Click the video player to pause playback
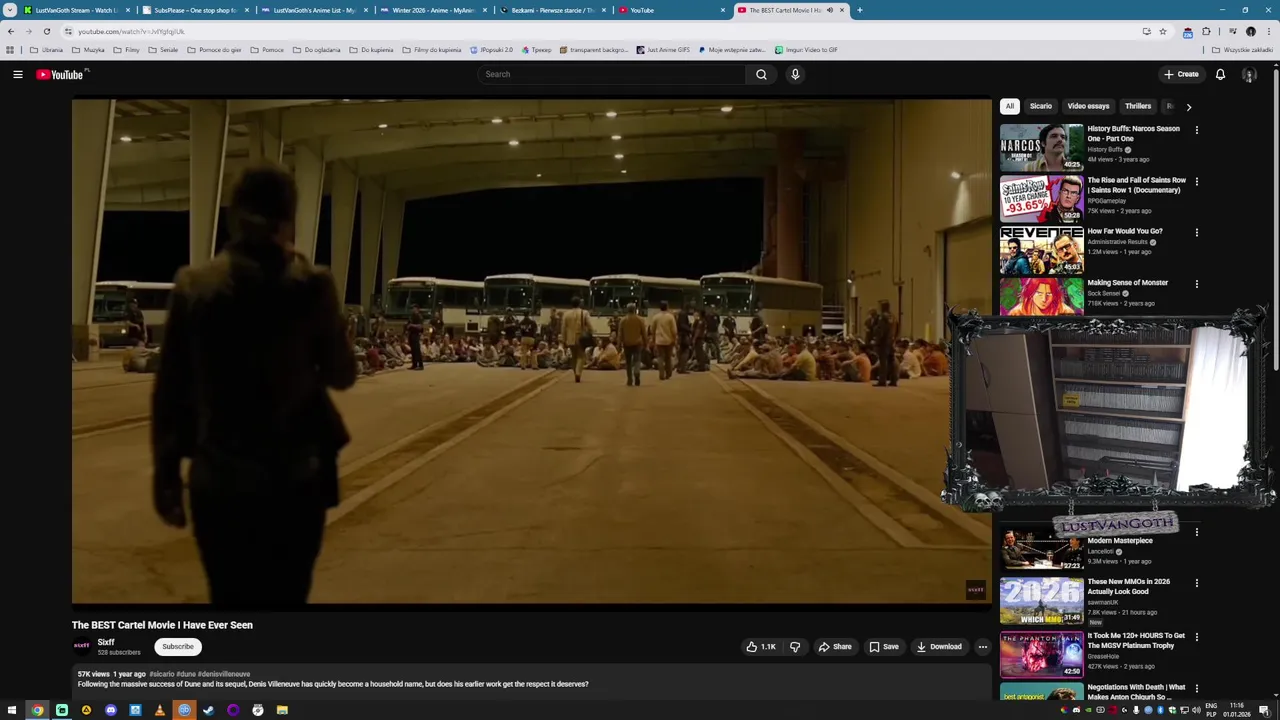The width and height of the screenshot is (1280, 720). click(531, 351)
